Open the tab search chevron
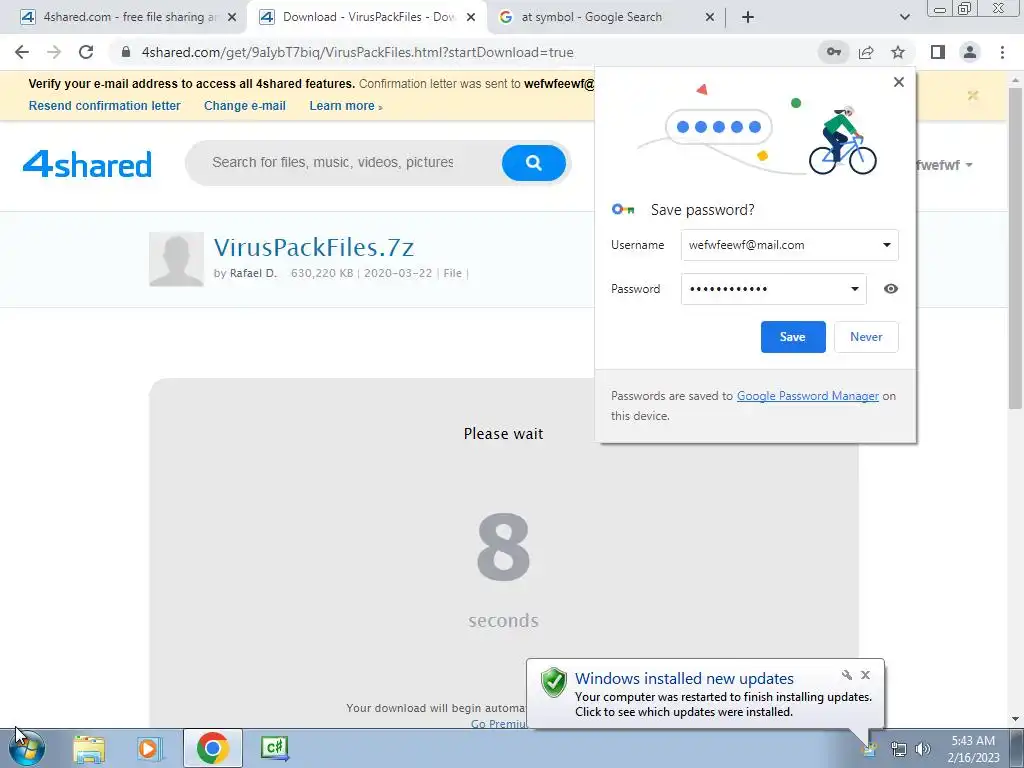Viewport: 1024px width, 768px height. (x=904, y=18)
